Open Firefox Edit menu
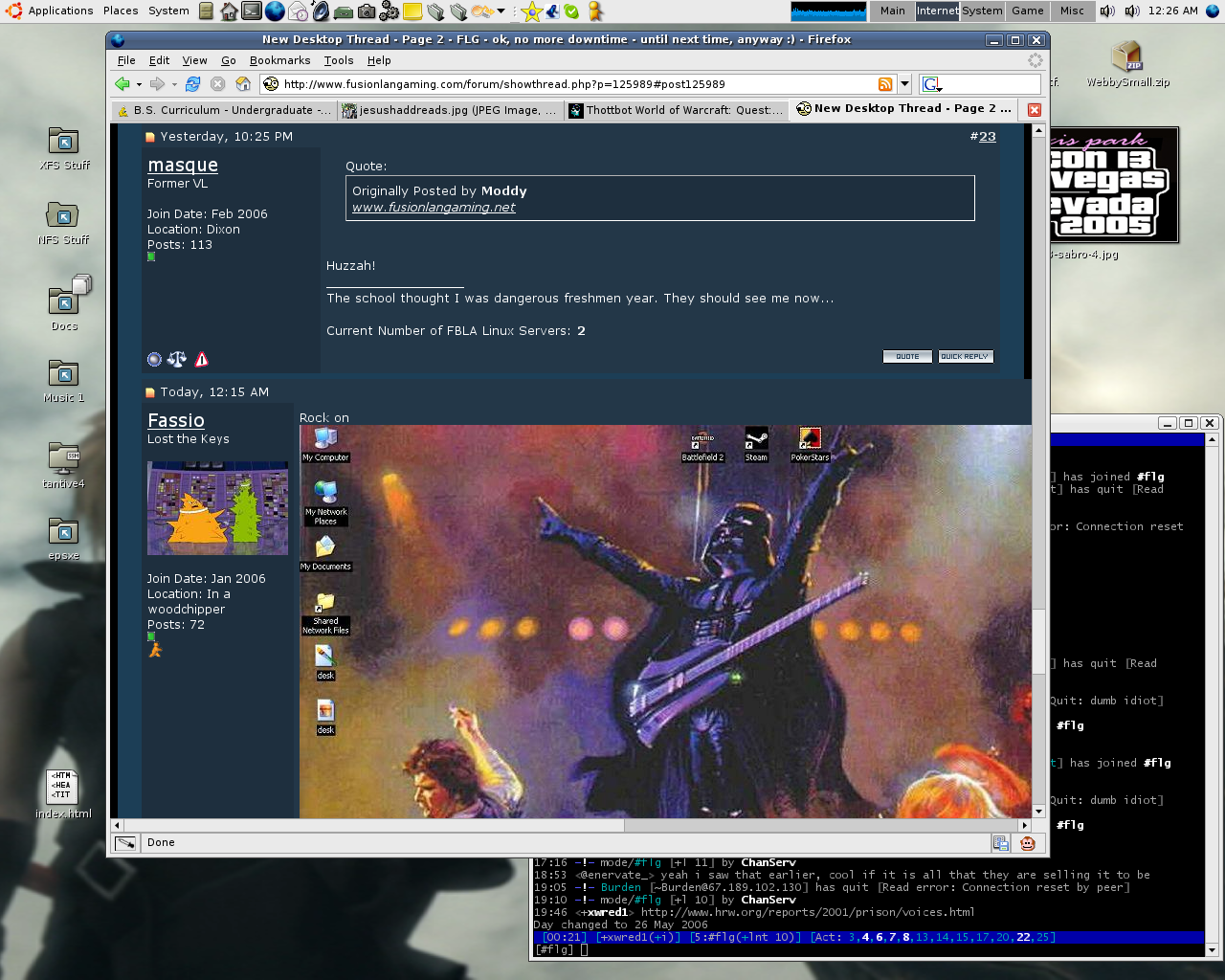1225x980 pixels. pos(160,60)
